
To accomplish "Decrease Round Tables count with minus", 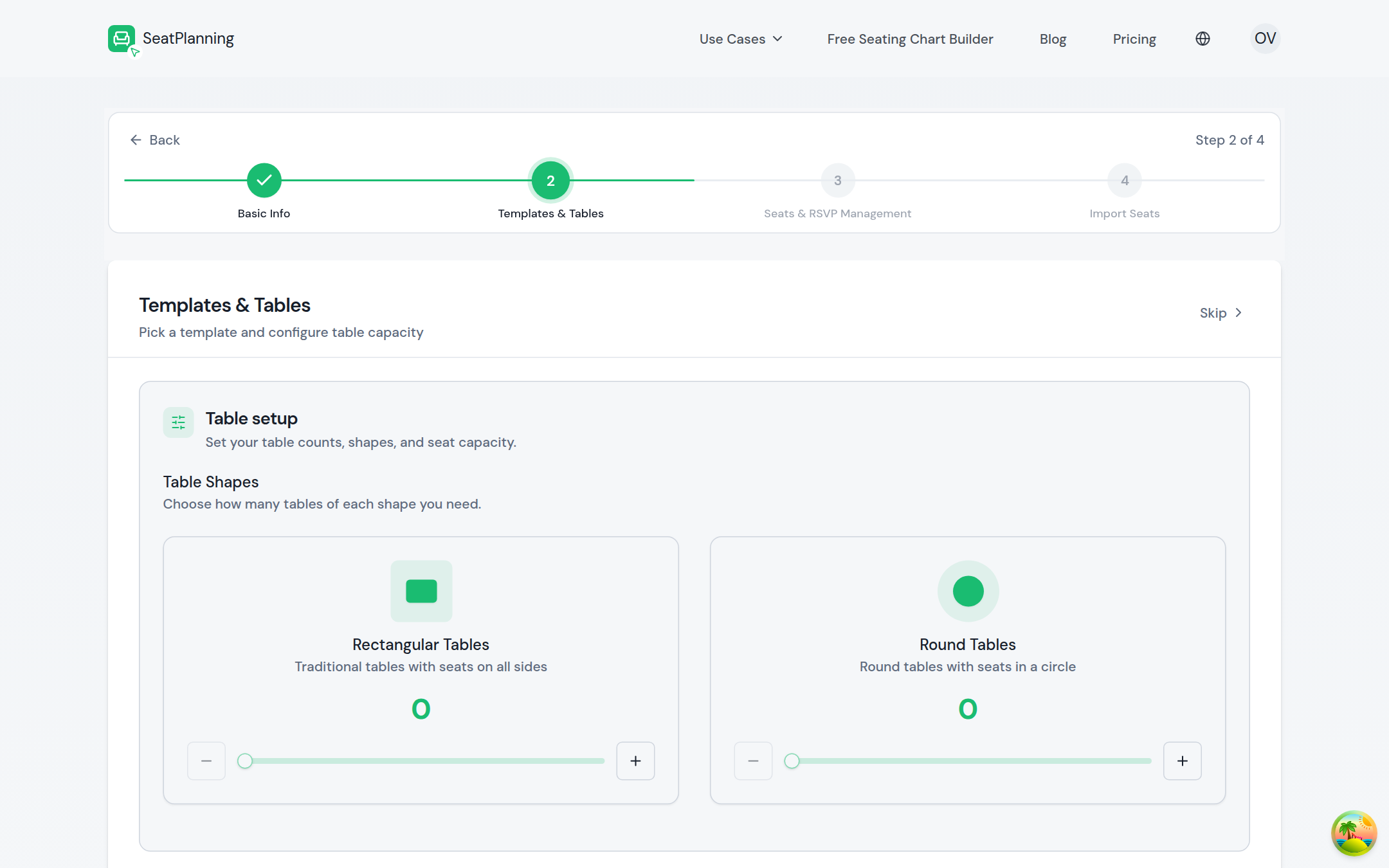I will point(753,761).
